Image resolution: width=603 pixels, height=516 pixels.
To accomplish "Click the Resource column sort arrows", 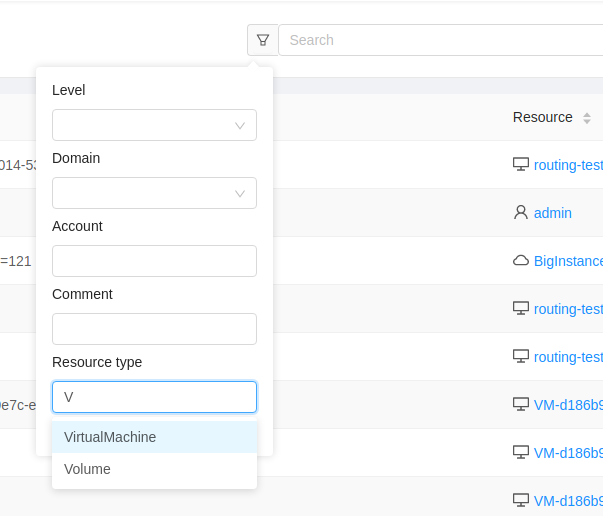I will tap(586, 118).
